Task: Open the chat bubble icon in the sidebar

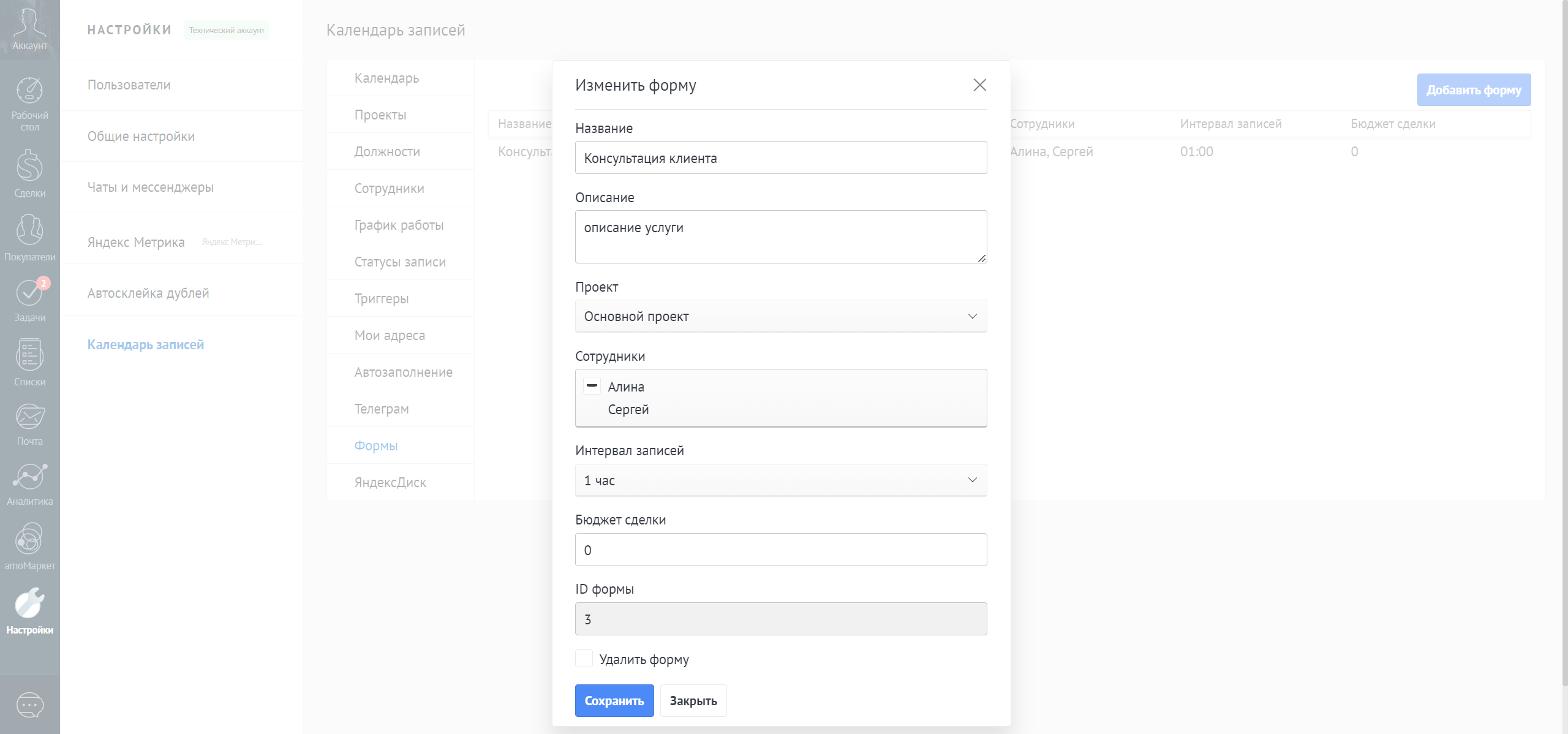Action: coord(29,705)
